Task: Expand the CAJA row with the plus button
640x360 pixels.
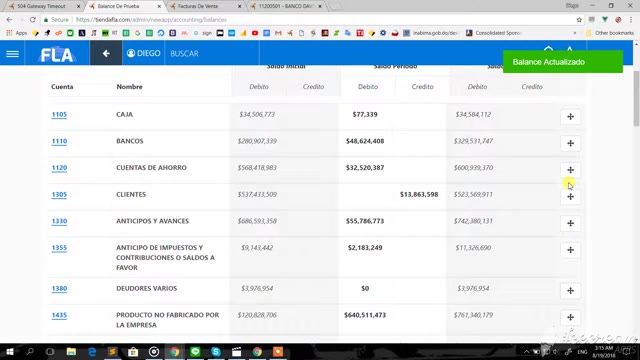Action: [x=570, y=117]
